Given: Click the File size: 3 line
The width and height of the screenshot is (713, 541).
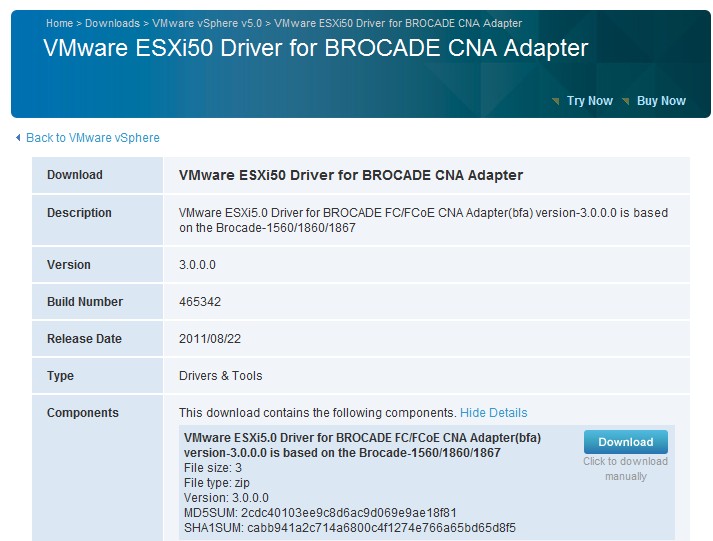Looking at the screenshot, I should pos(213,468).
